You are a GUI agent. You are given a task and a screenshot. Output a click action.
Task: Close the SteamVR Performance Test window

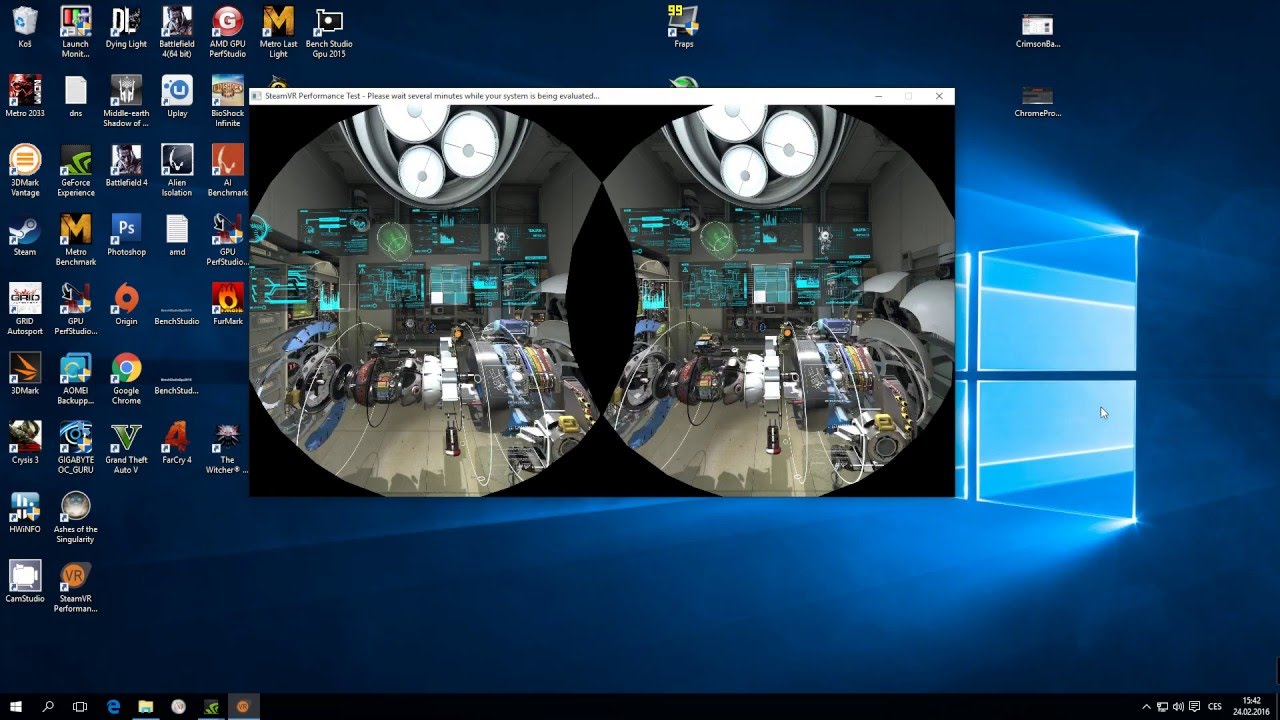coord(939,96)
